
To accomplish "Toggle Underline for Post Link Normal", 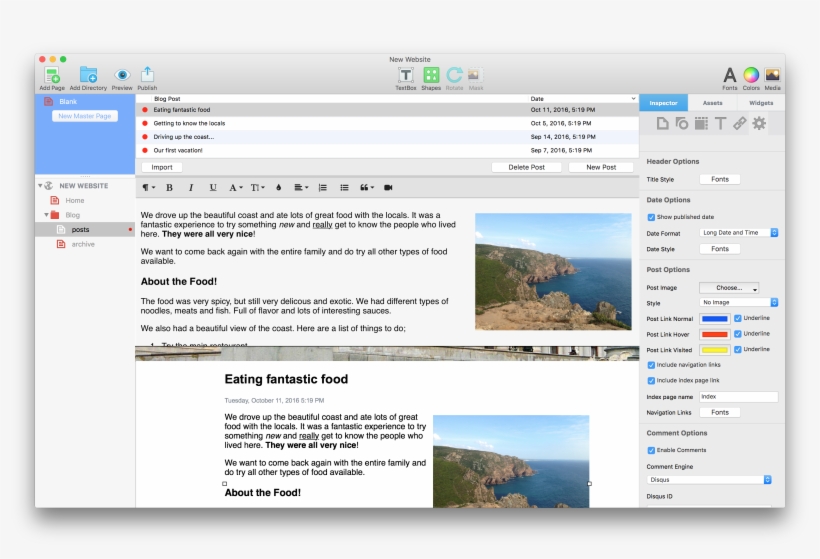I will [737, 318].
